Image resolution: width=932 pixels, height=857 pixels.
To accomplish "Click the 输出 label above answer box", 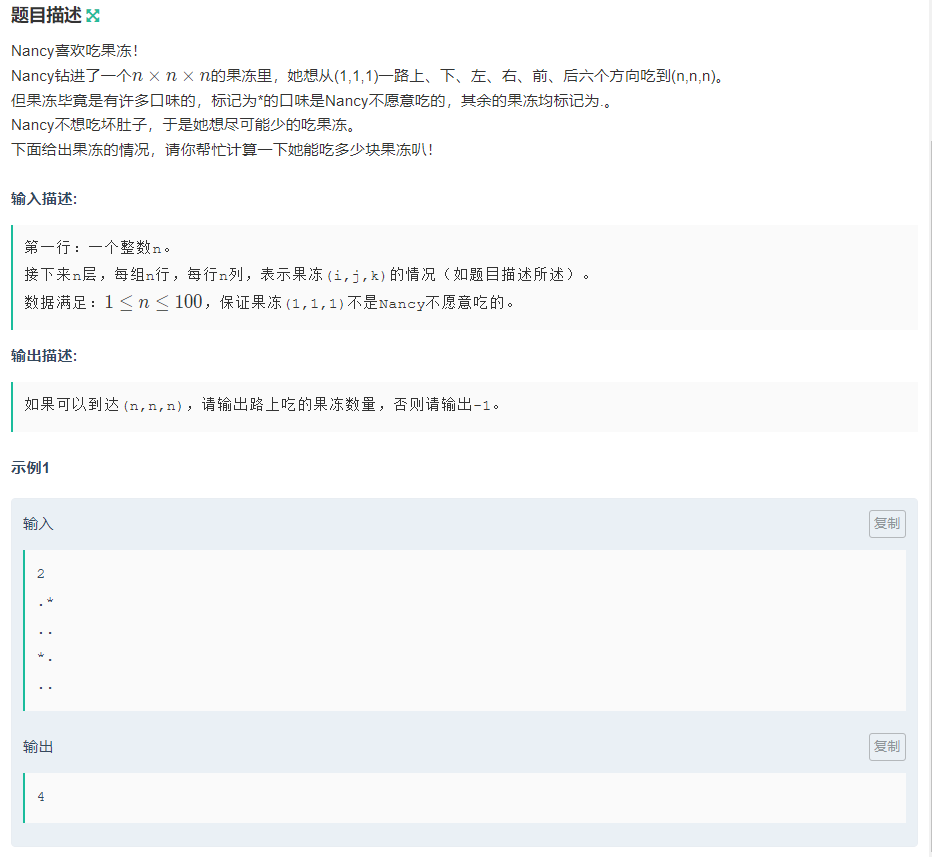I will 37,746.
